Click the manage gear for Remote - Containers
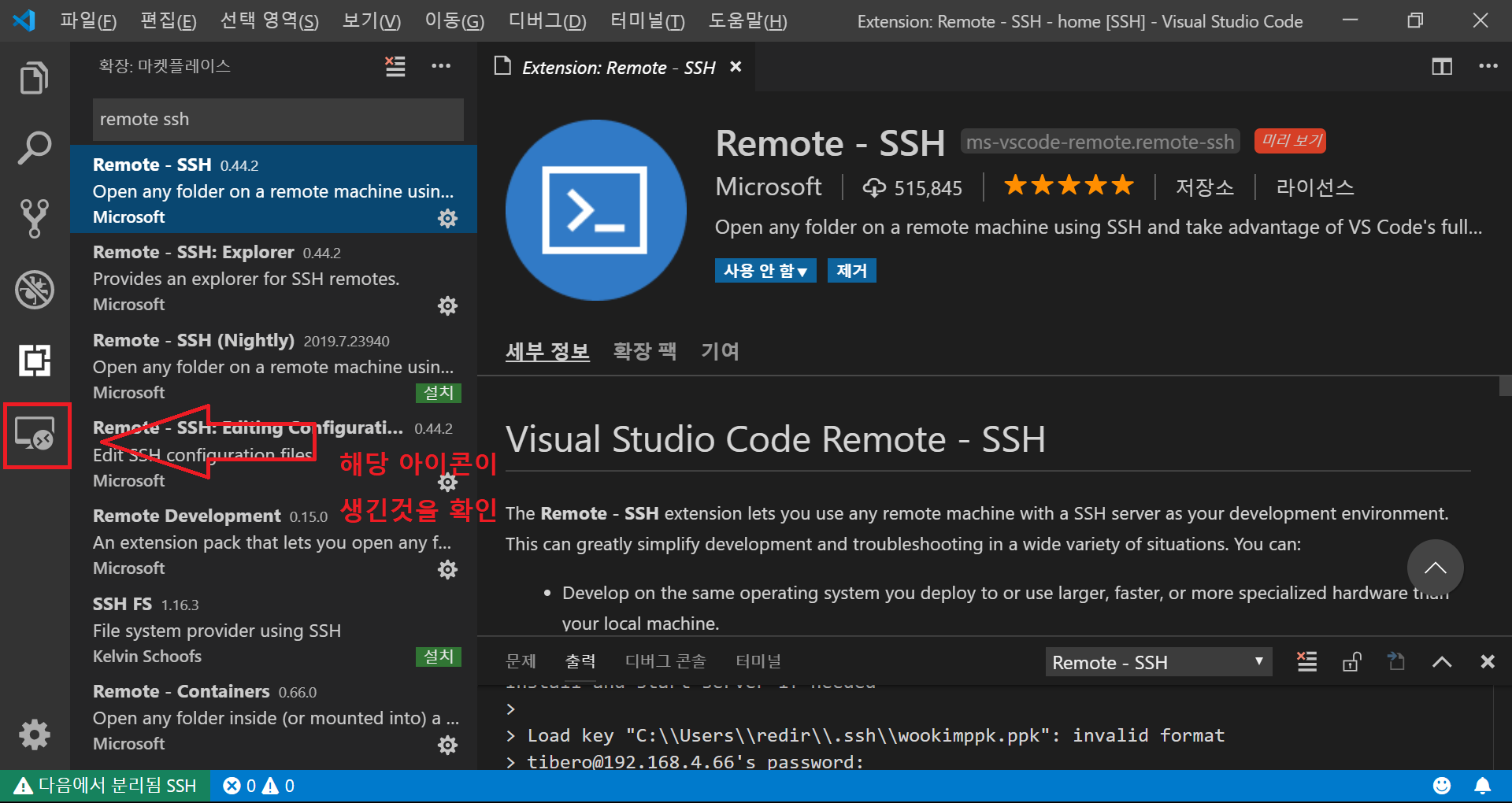Screen dimensions: 1512x803 coord(447,745)
